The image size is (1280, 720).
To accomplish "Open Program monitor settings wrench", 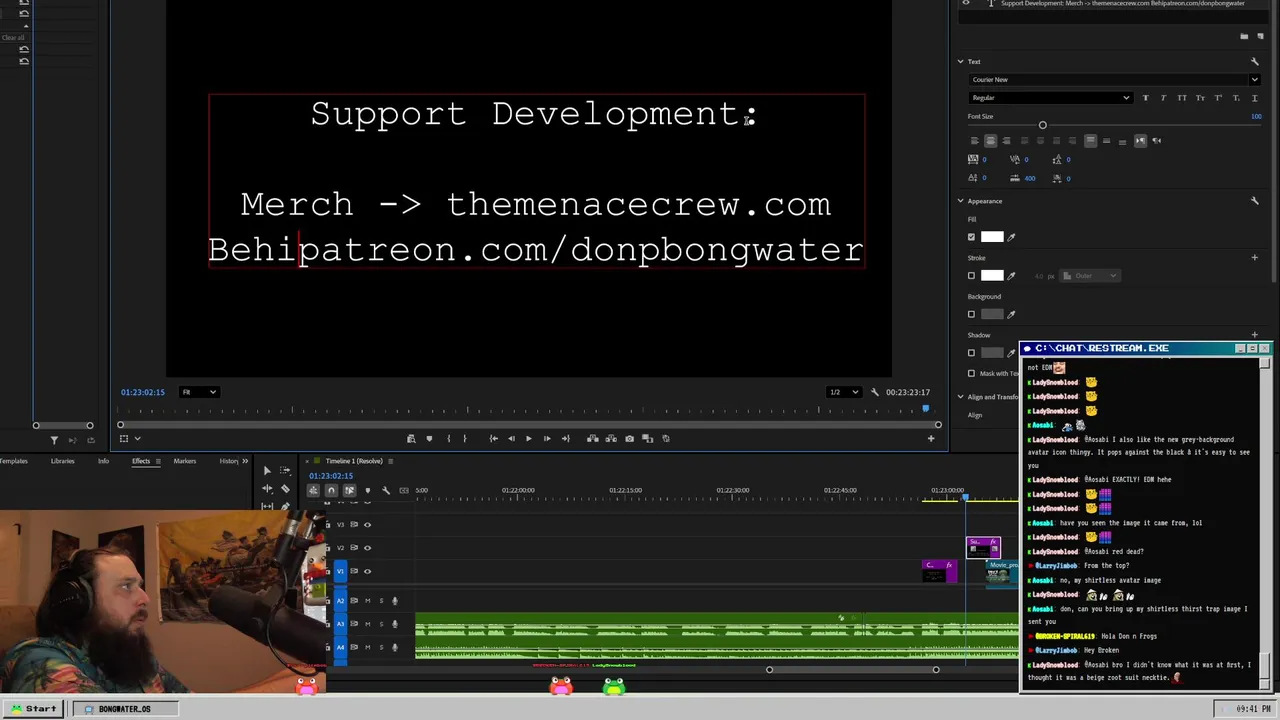I will pos(875,392).
